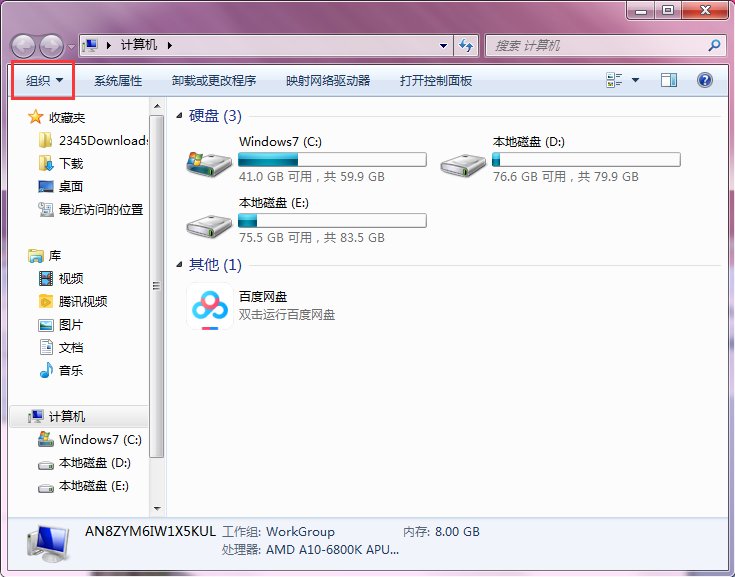This screenshot has width=735, height=577.
Task: Select 计算机 in the navigation pane
Action: 79,416
